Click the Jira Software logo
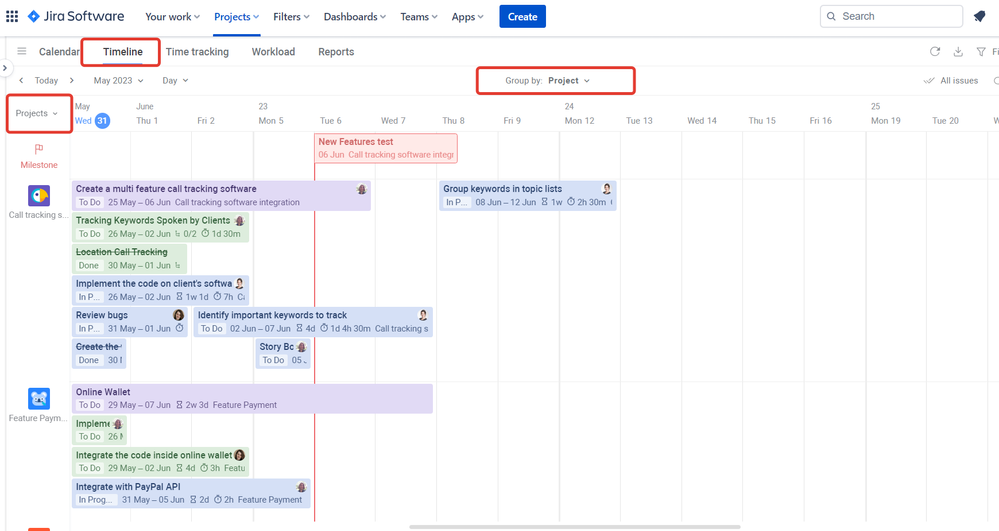999x531 pixels. tap(76, 17)
